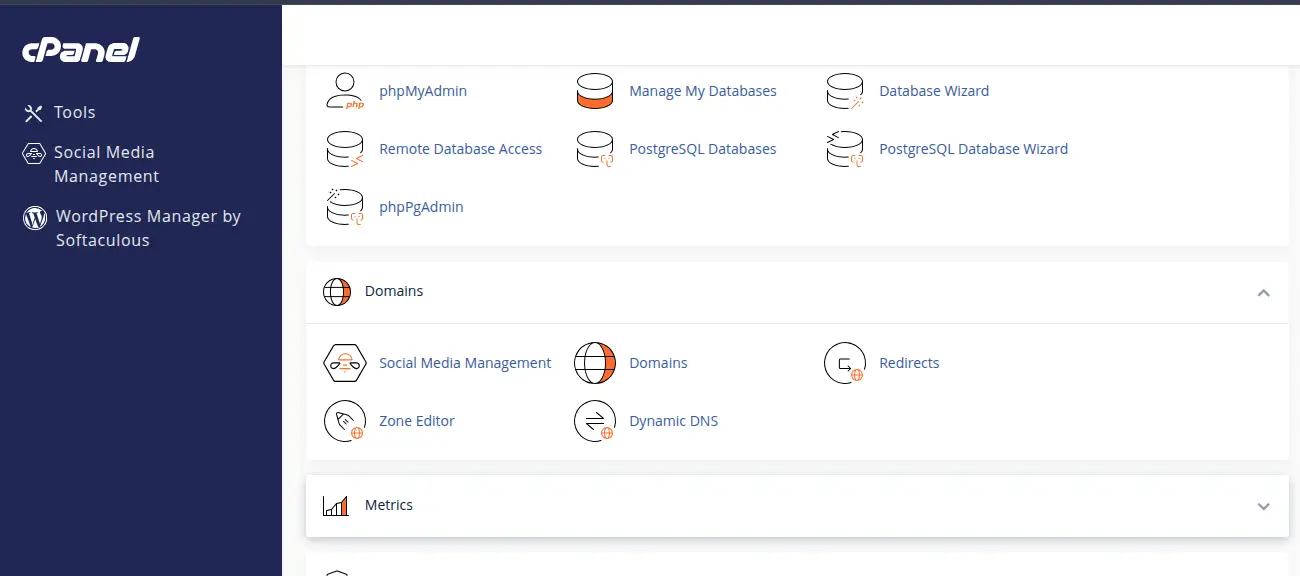This screenshot has height=576, width=1300.
Task: Click the Manage My Databases icon
Action: (594, 91)
